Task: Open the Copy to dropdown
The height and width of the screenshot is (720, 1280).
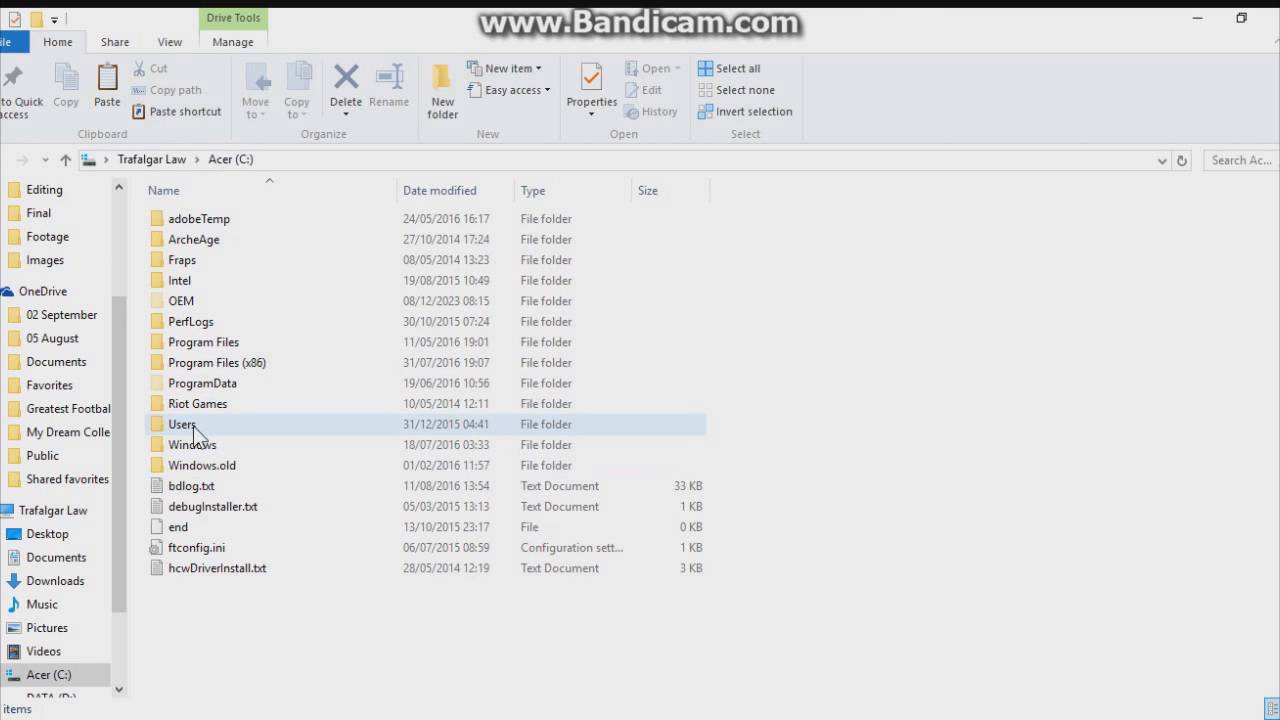Action: pos(296,108)
